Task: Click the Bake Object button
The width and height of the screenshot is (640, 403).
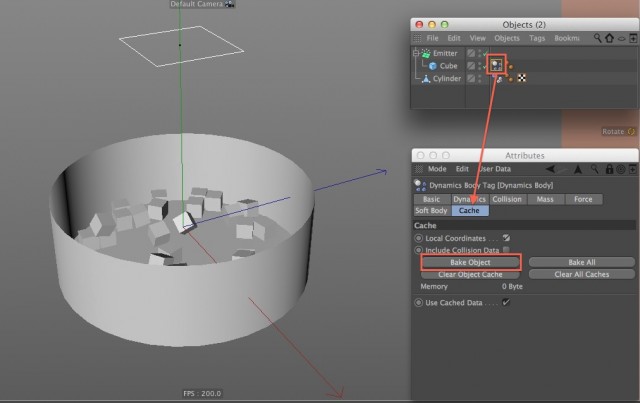Action: pos(470,262)
